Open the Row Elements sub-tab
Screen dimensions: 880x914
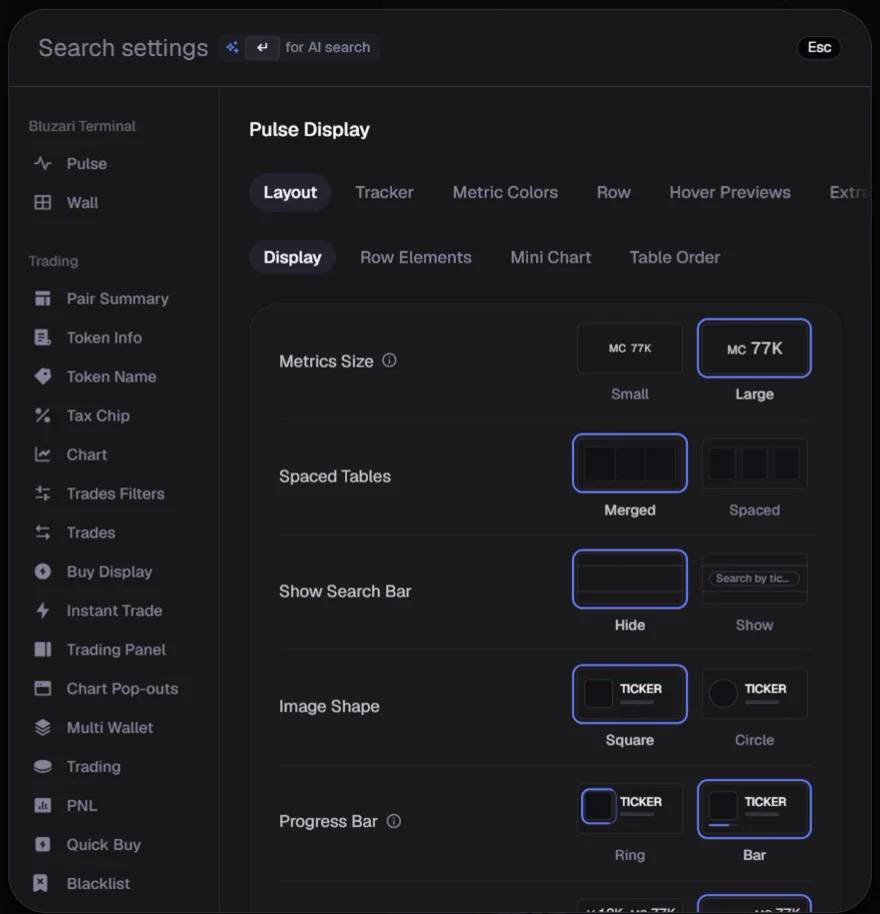point(416,257)
